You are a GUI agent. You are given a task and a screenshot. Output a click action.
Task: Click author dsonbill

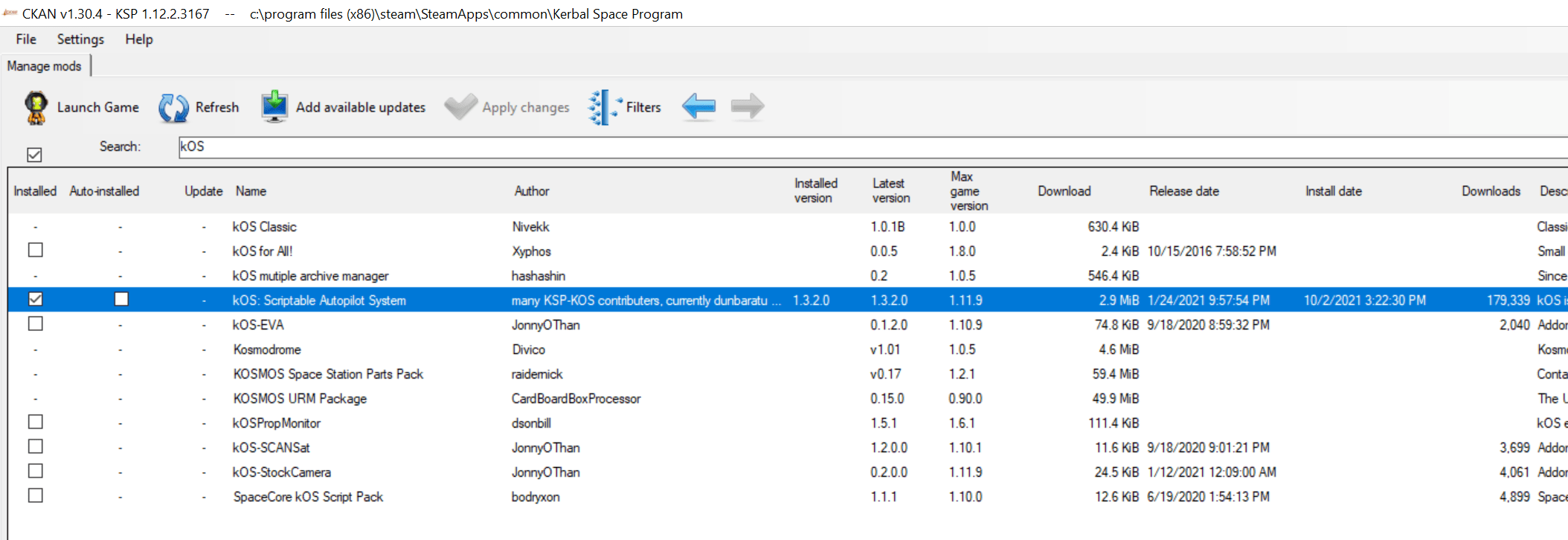pos(531,423)
